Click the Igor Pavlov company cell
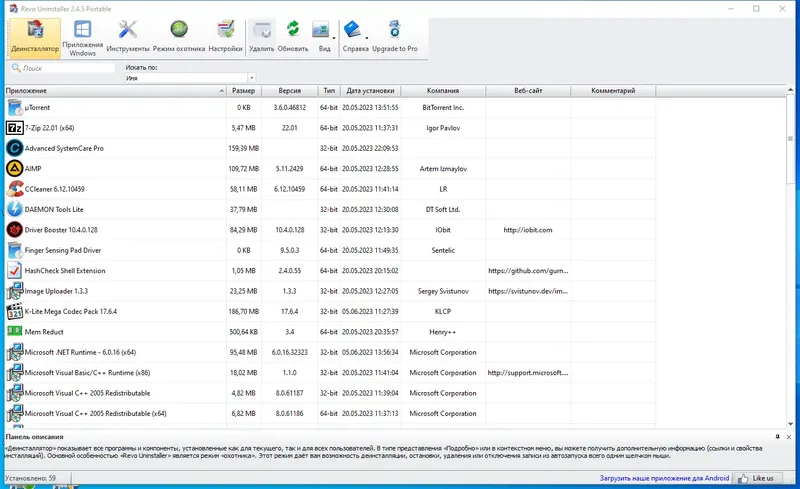800x489 pixels. tap(443, 128)
